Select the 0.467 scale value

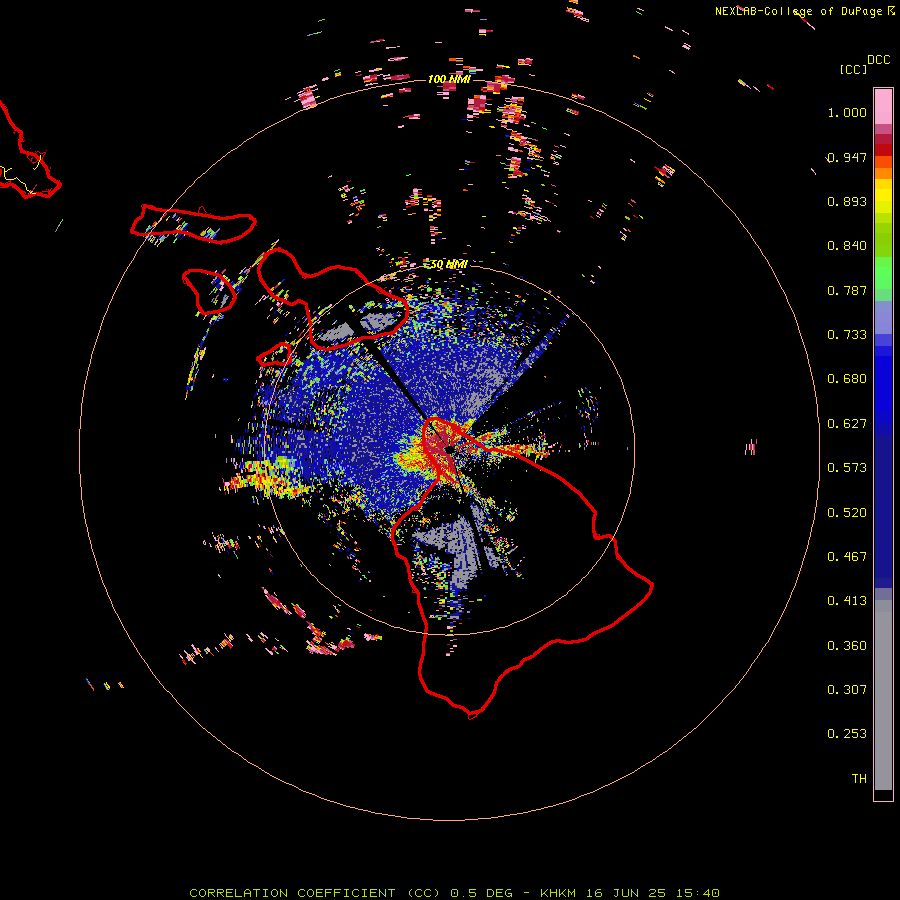(x=847, y=557)
